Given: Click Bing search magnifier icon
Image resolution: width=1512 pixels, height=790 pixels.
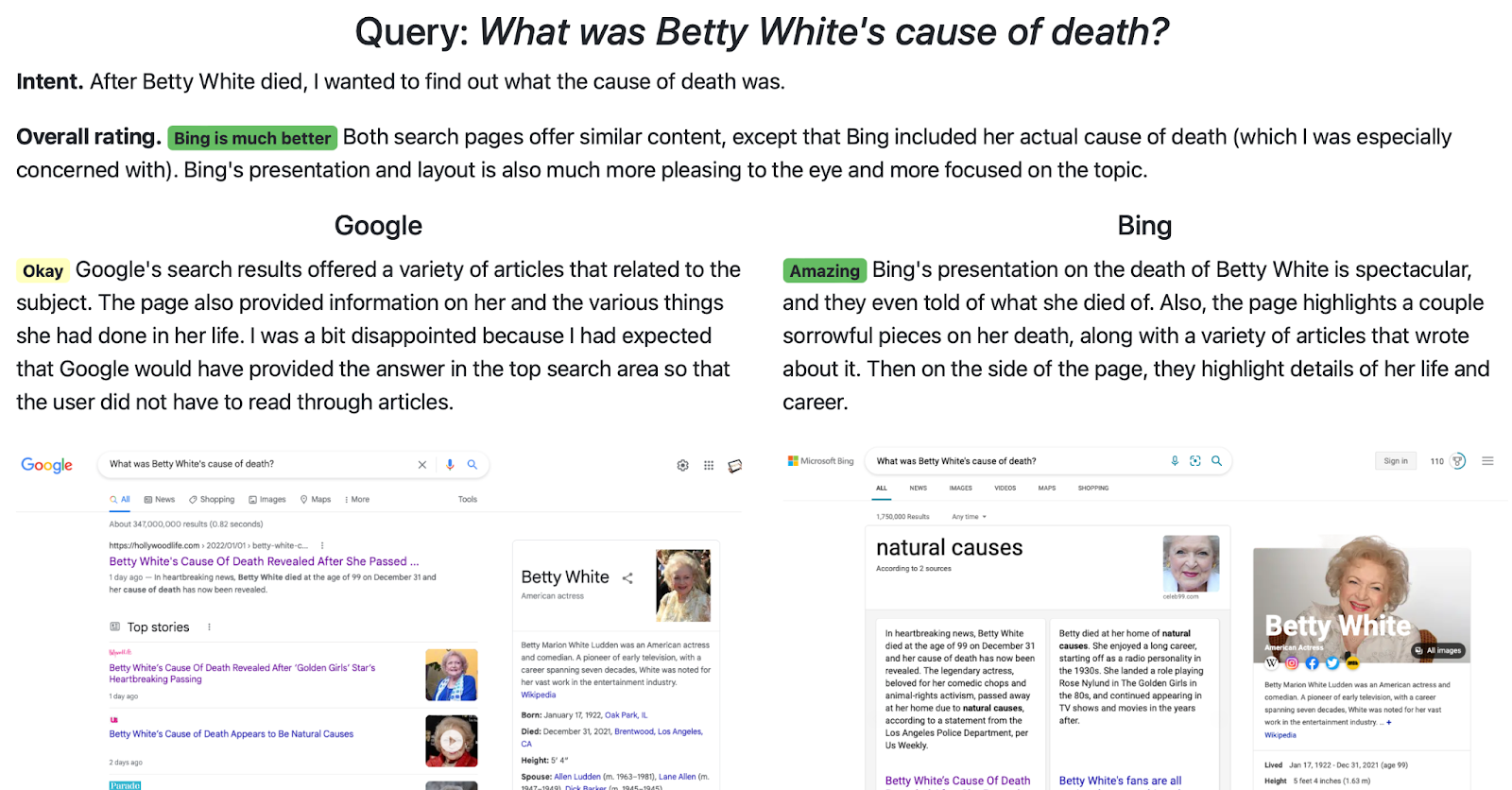Looking at the screenshot, I should [1217, 461].
